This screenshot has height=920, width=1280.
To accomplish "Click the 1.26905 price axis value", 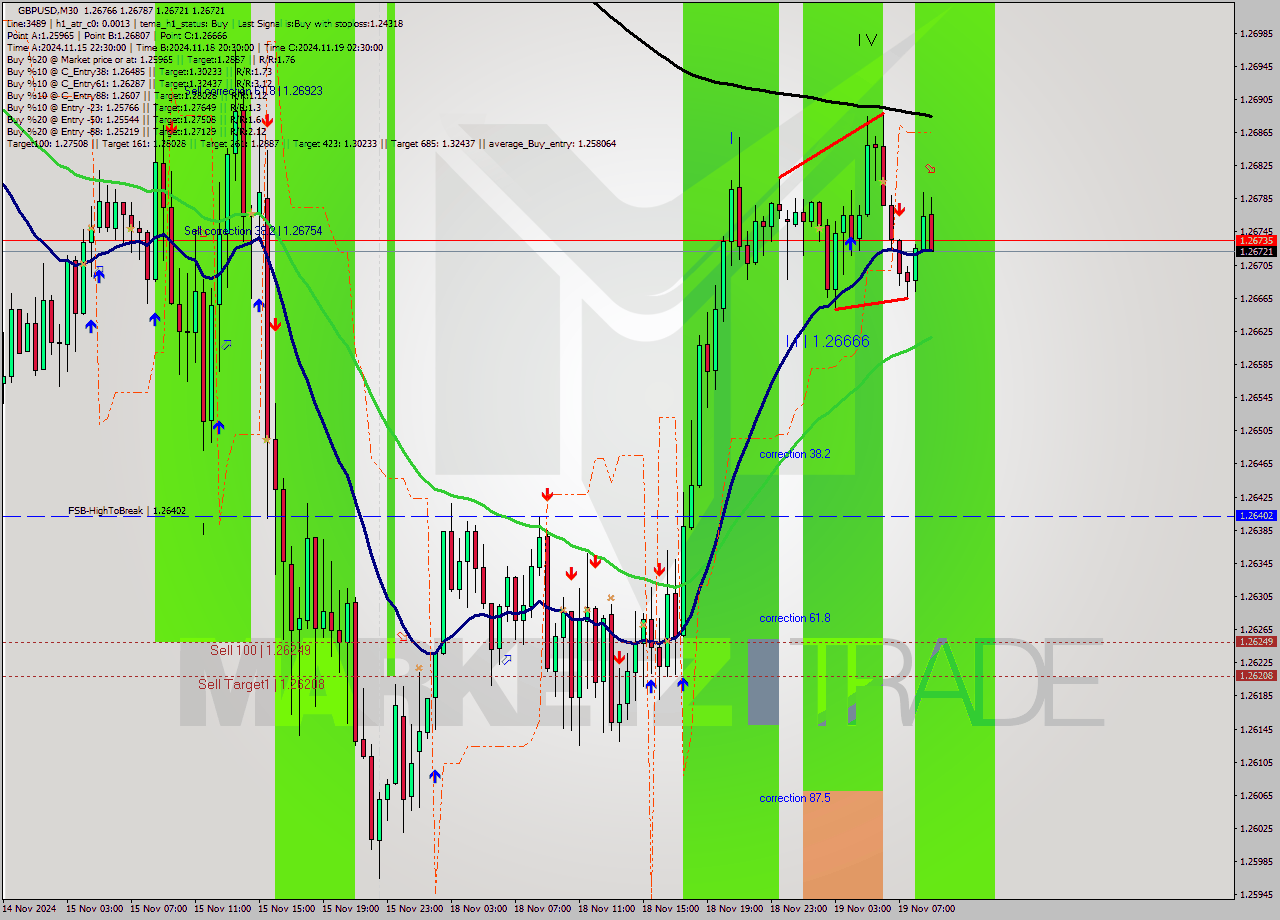I will click(1256, 100).
